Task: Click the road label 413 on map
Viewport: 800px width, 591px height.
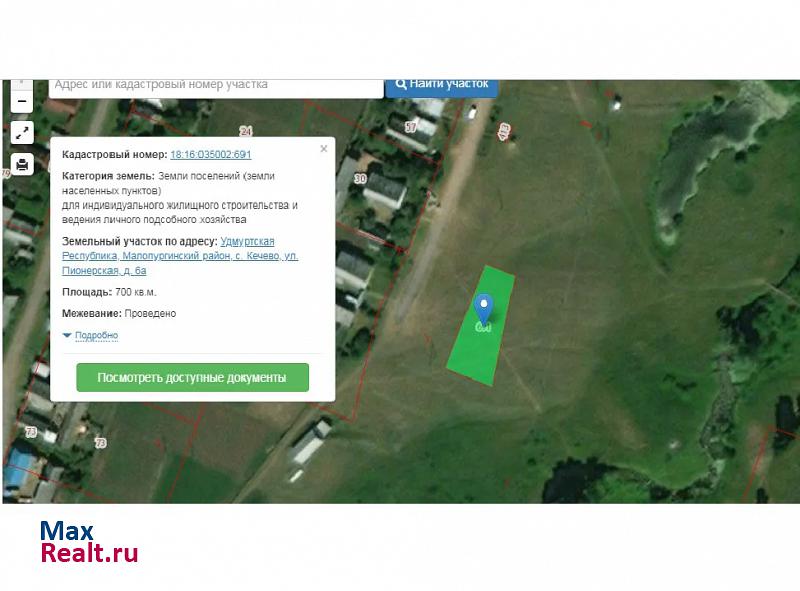Action: [x=503, y=131]
